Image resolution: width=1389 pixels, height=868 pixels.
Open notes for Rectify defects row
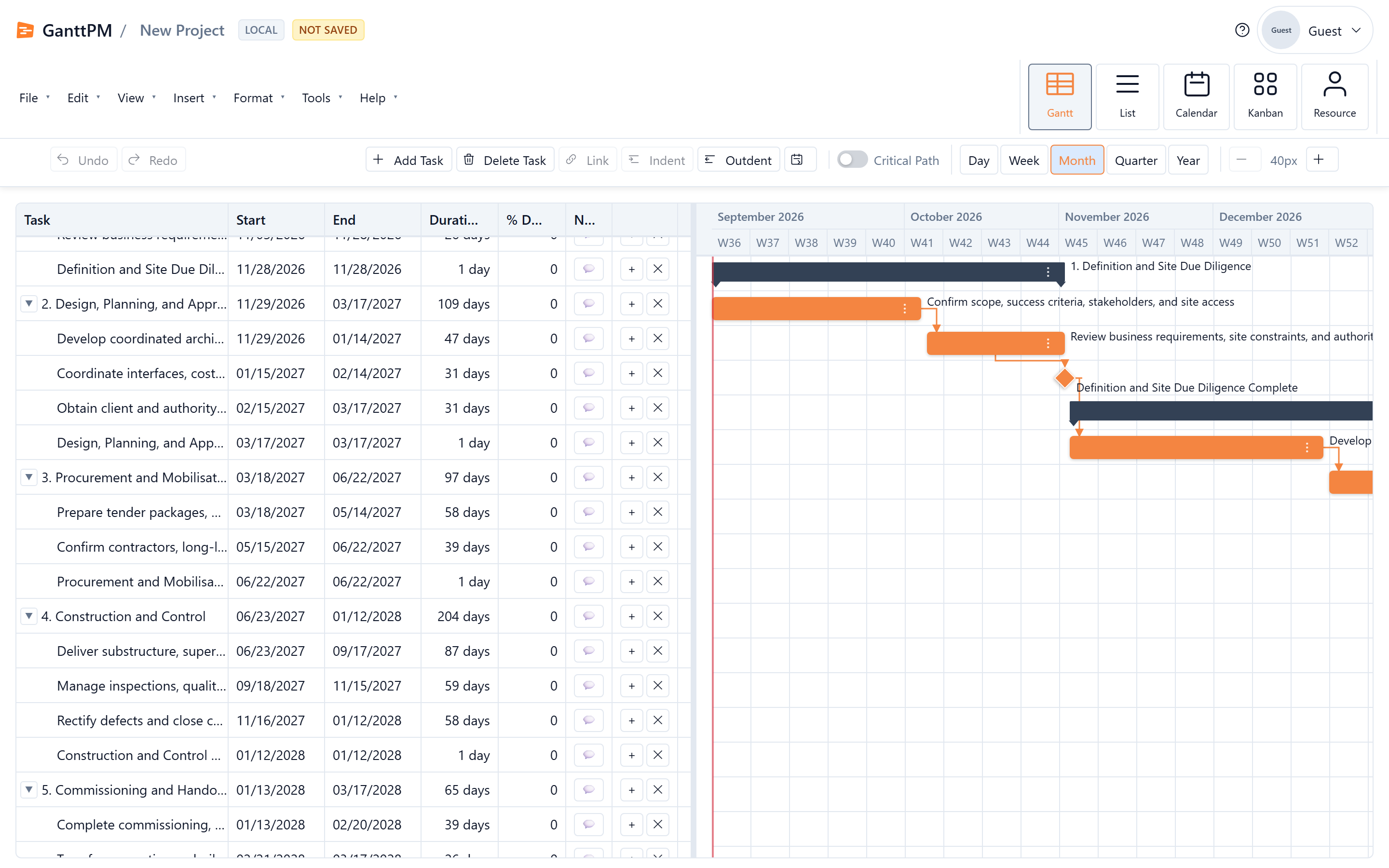[x=589, y=720]
